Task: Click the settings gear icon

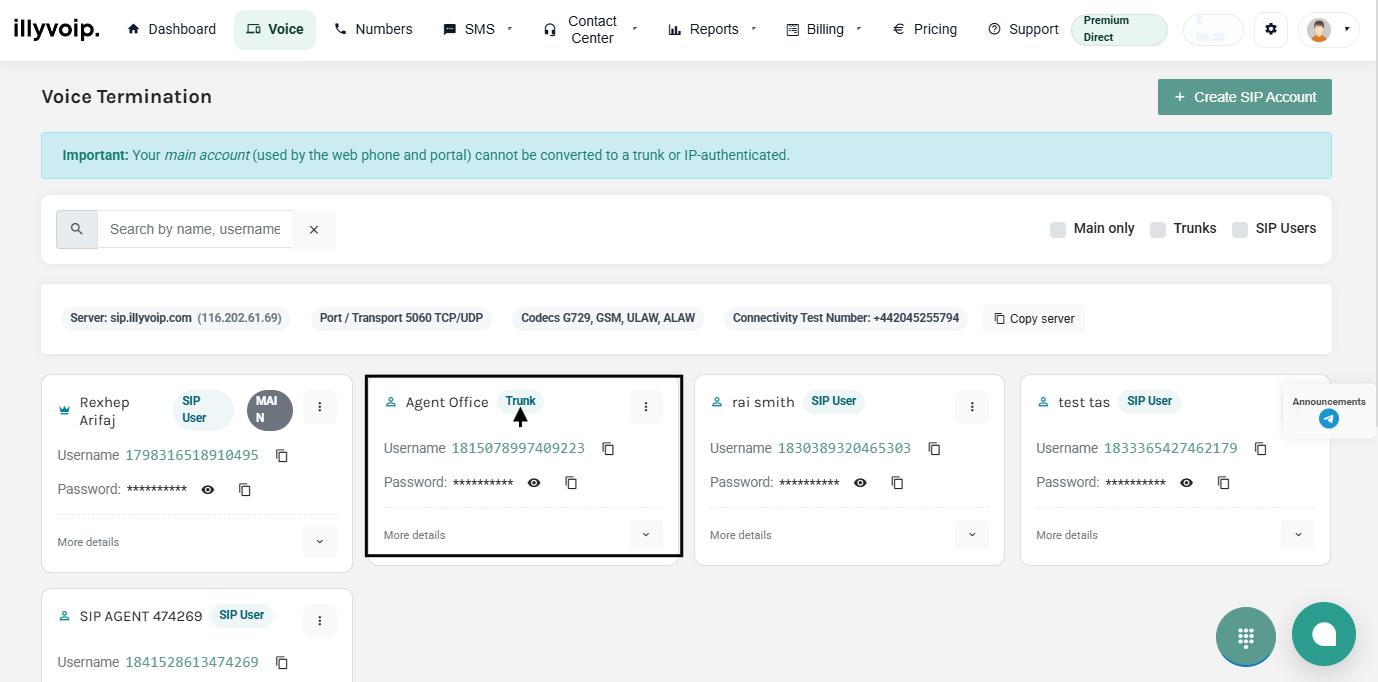Action: (1271, 30)
